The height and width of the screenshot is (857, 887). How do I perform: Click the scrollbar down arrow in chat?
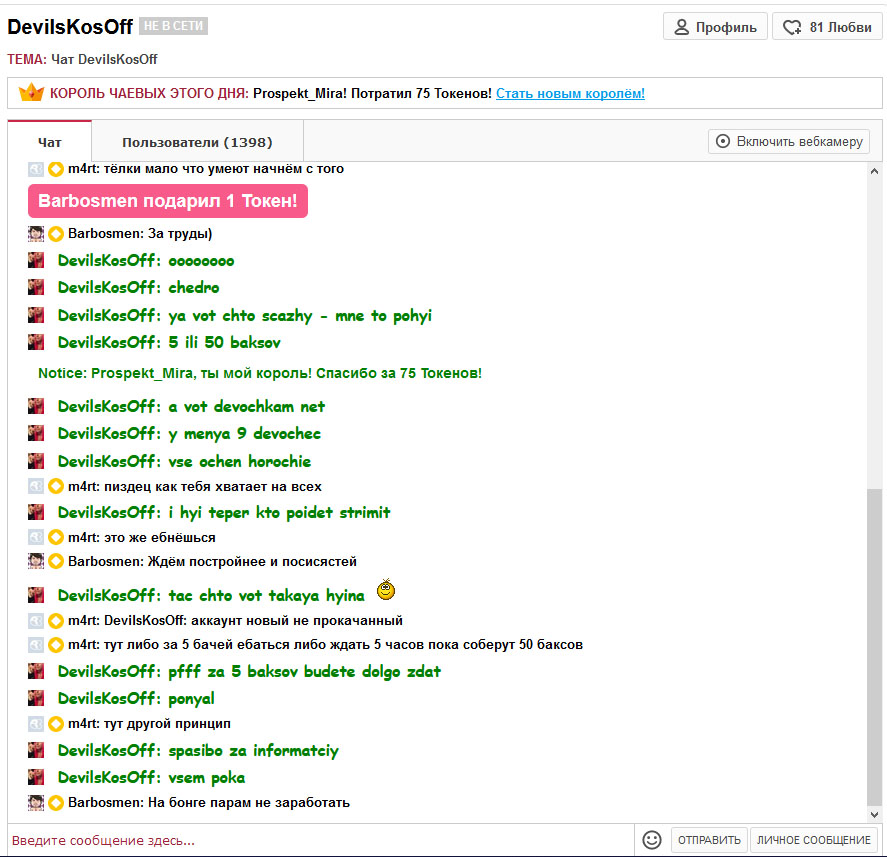pos(874,814)
